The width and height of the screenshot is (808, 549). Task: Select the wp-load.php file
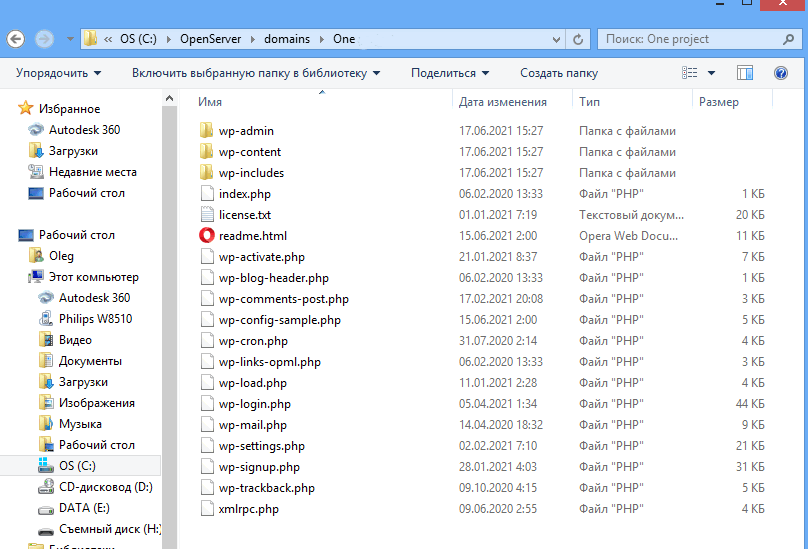pyautogui.click(x=252, y=383)
